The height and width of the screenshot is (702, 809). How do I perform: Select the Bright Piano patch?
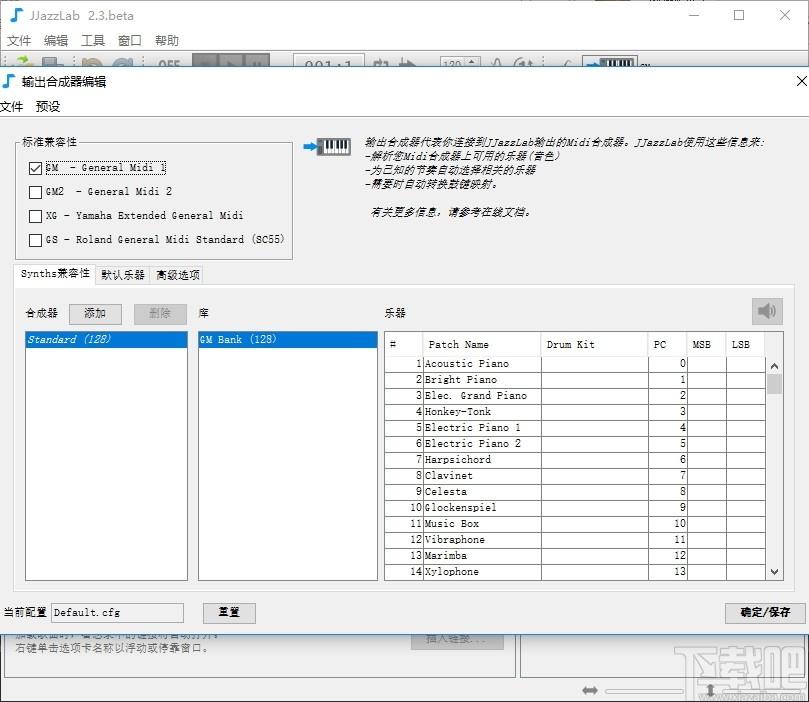(x=575, y=380)
